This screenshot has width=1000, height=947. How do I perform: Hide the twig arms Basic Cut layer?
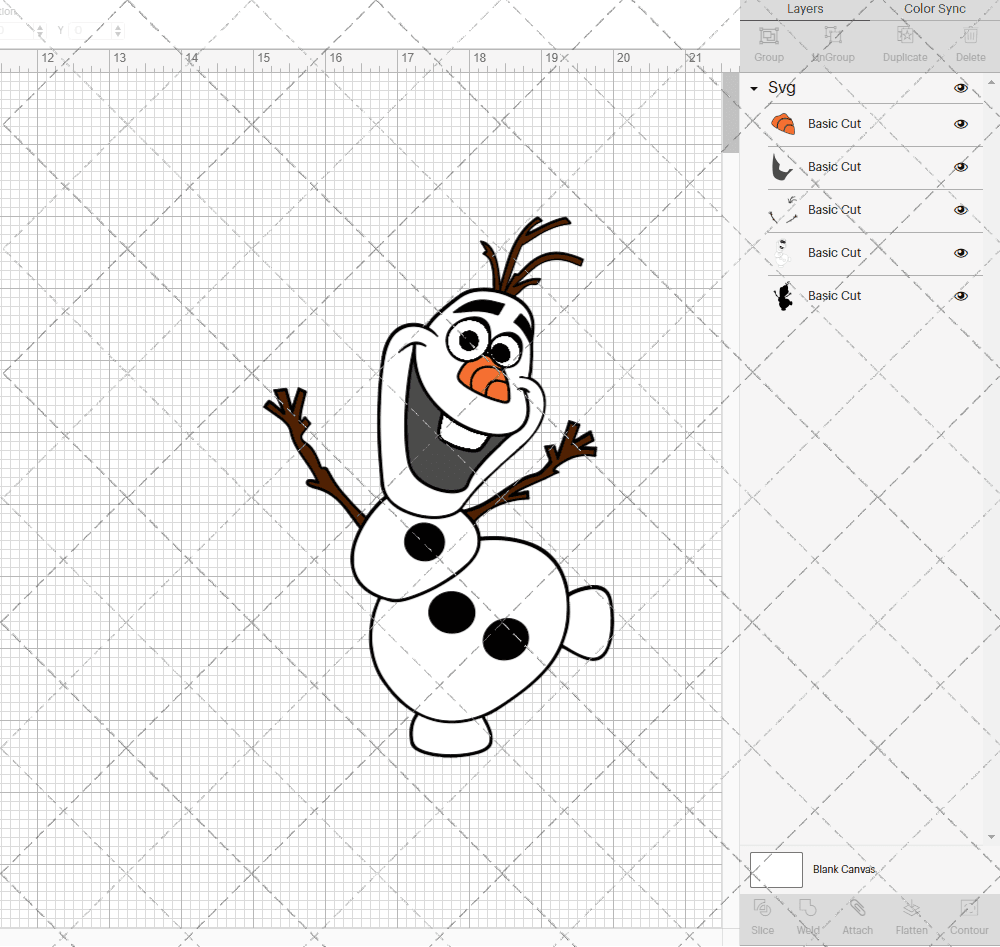pyautogui.click(x=960, y=210)
